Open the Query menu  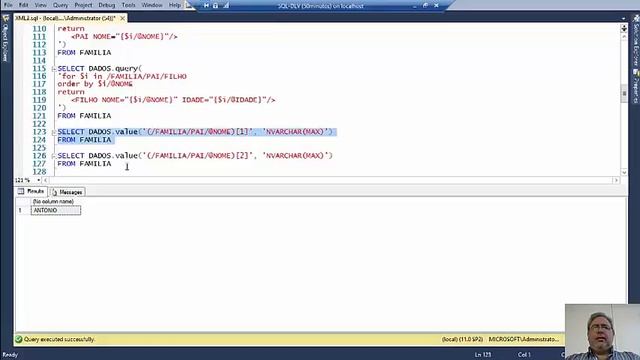[60, 5]
